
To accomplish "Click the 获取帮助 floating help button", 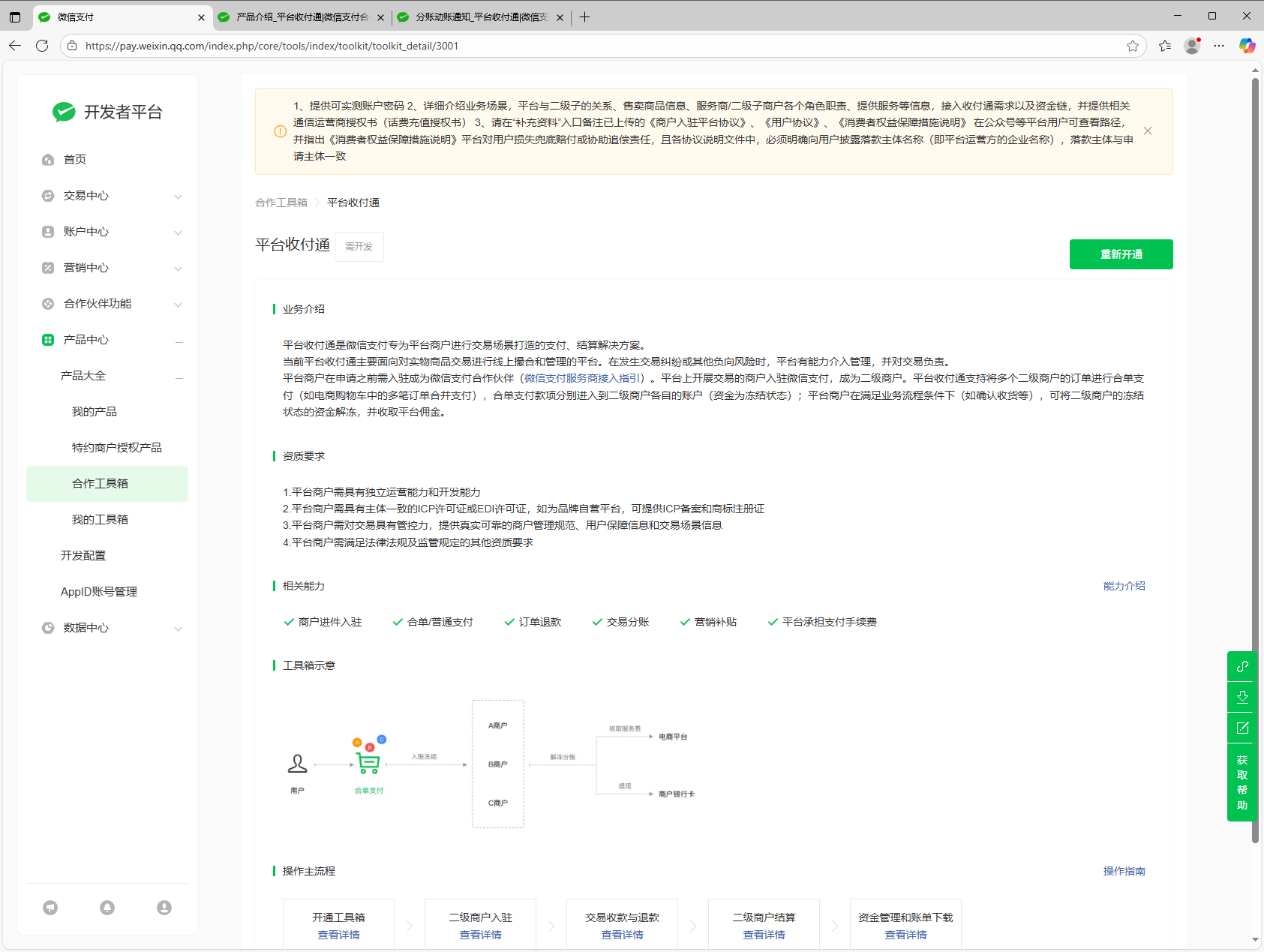I will (x=1242, y=782).
